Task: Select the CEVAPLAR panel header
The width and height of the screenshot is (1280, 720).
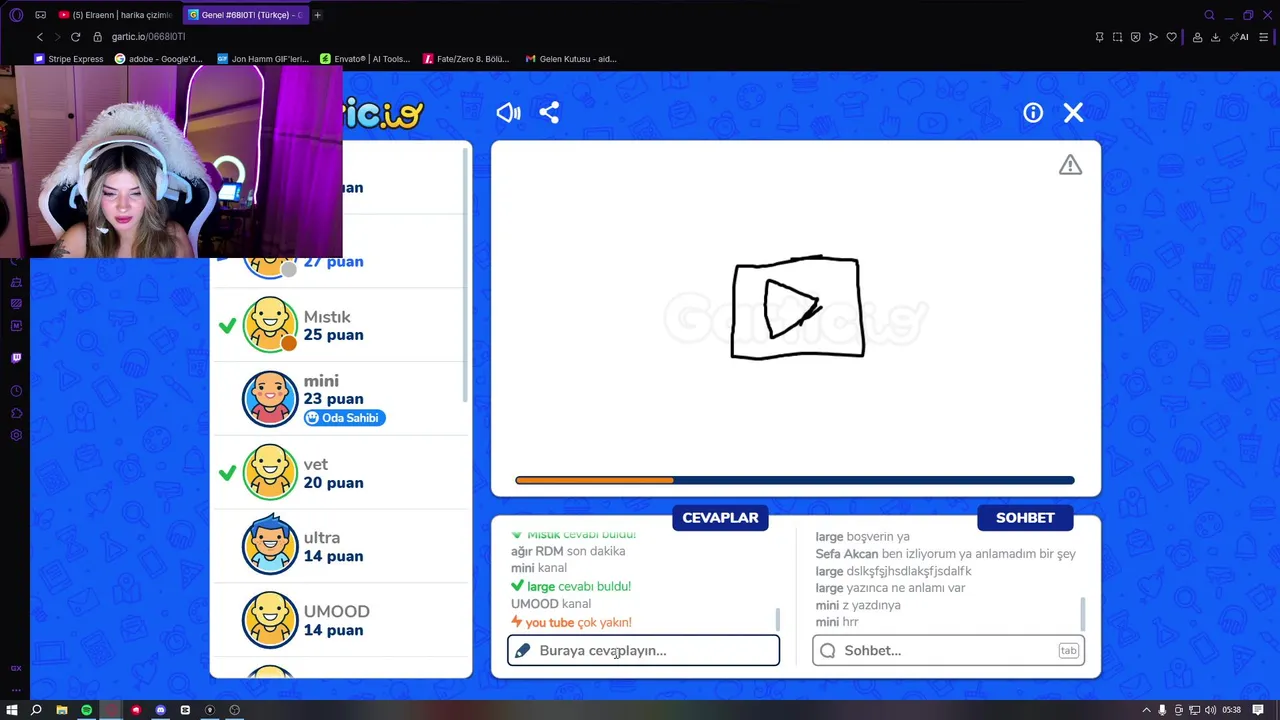Action: pyautogui.click(x=720, y=517)
